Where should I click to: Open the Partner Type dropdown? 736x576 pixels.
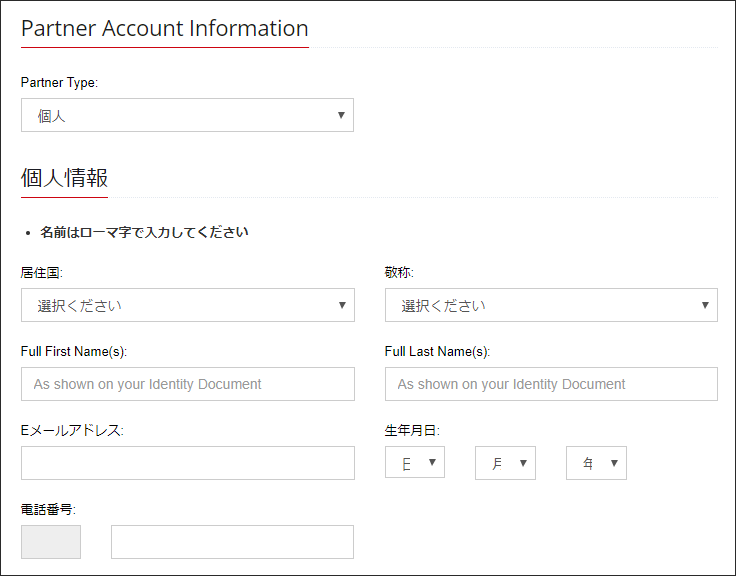187,115
